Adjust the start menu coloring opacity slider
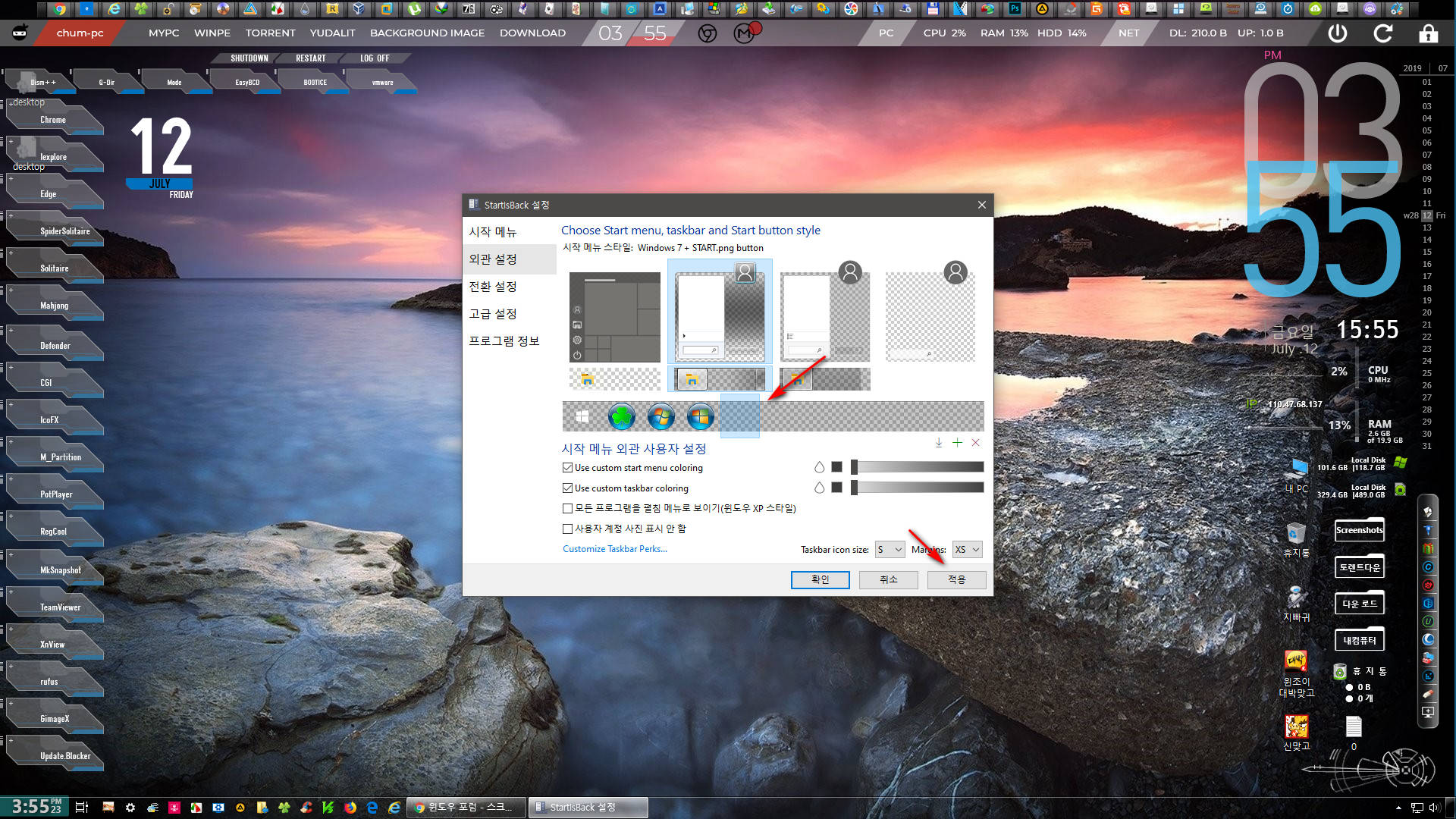The width and height of the screenshot is (1456, 819). click(x=918, y=467)
